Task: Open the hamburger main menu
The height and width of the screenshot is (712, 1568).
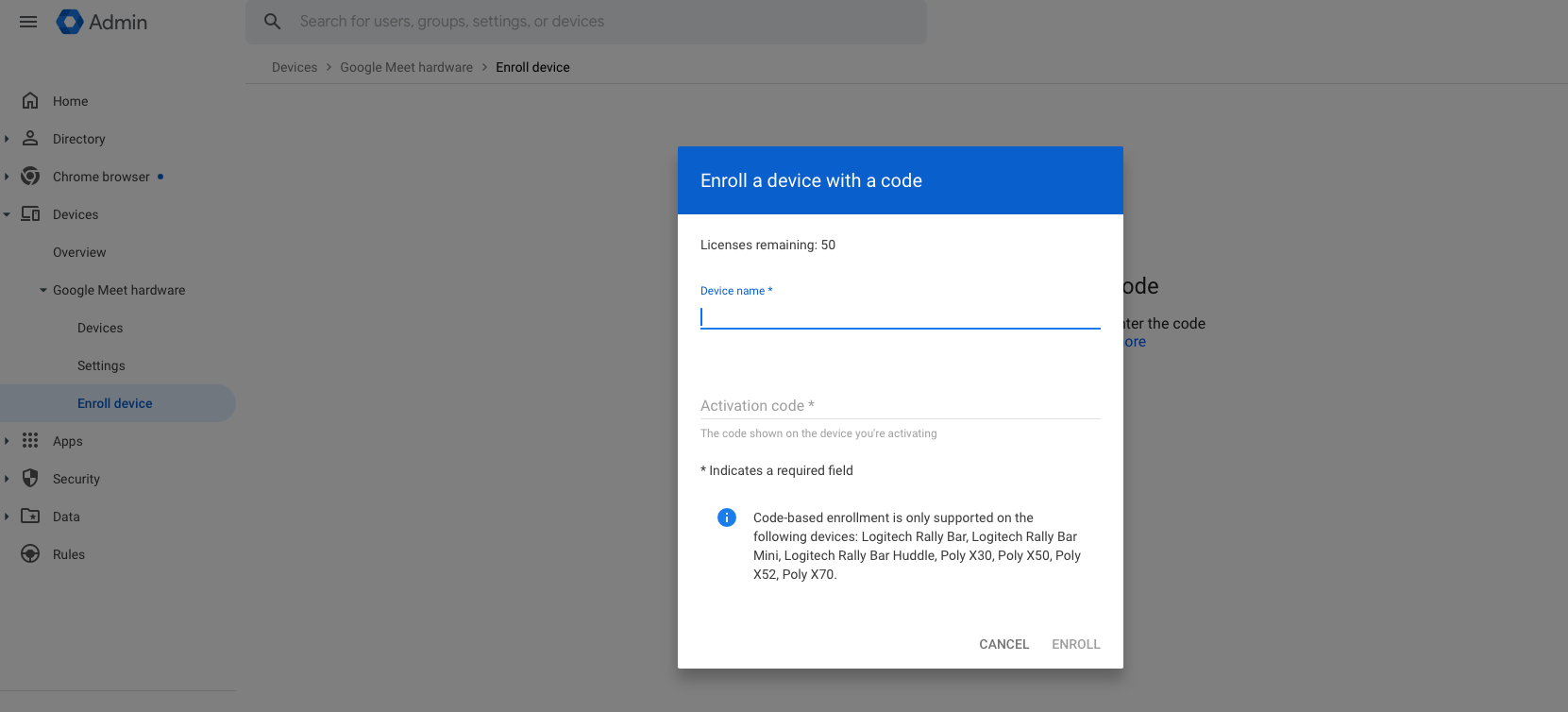Action: point(28,22)
